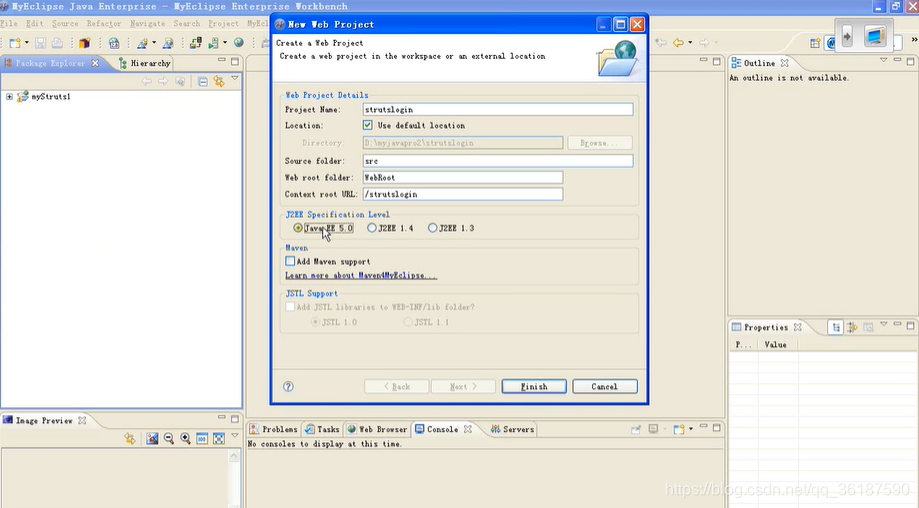The width and height of the screenshot is (919, 508).
Task: Open the Package Explorer view menu triangle
Action: click(x=235, y=78)
